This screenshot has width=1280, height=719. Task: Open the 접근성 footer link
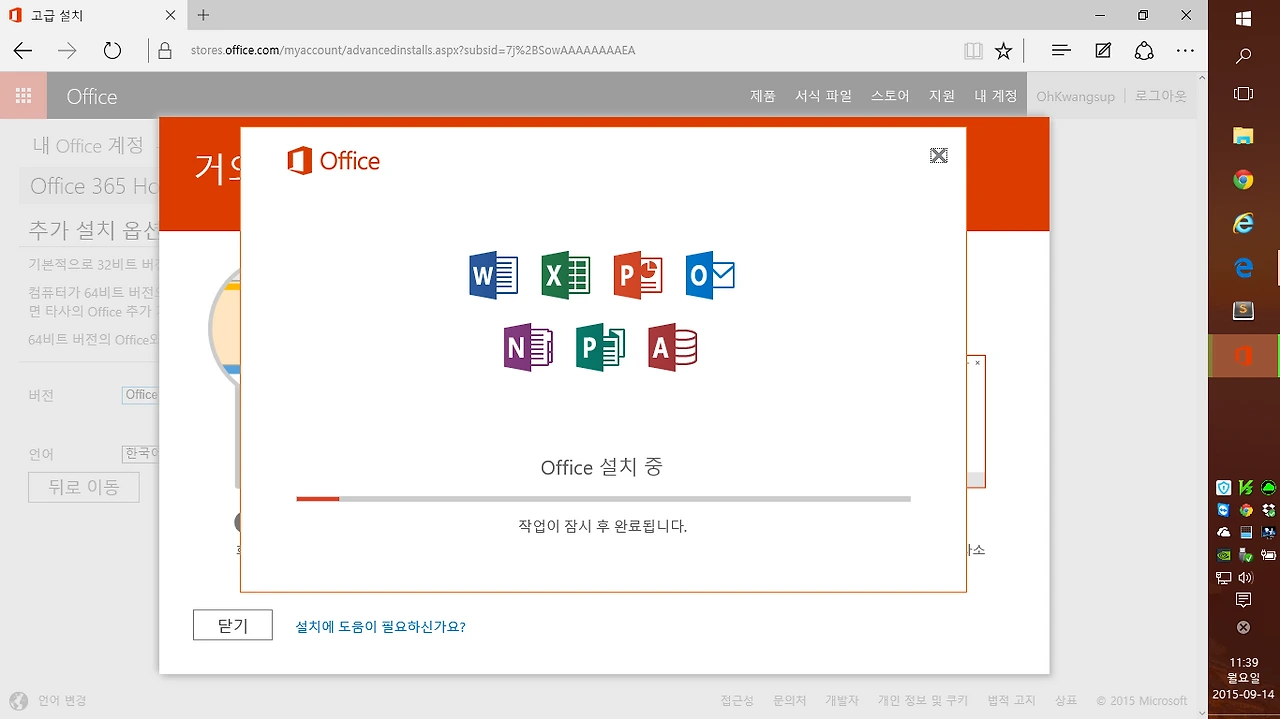click(x=737, y=701)
